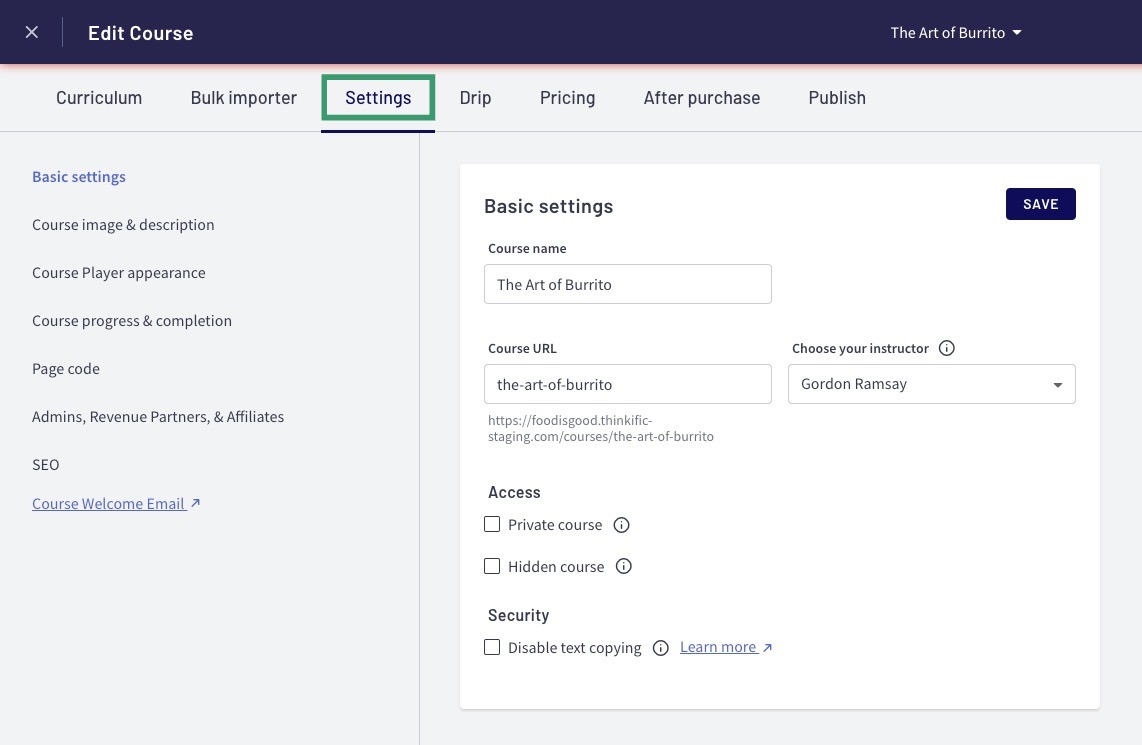Screen dimensions: 1142x745
Task: Click into the Course name field
Action: [x=627, y=284]
